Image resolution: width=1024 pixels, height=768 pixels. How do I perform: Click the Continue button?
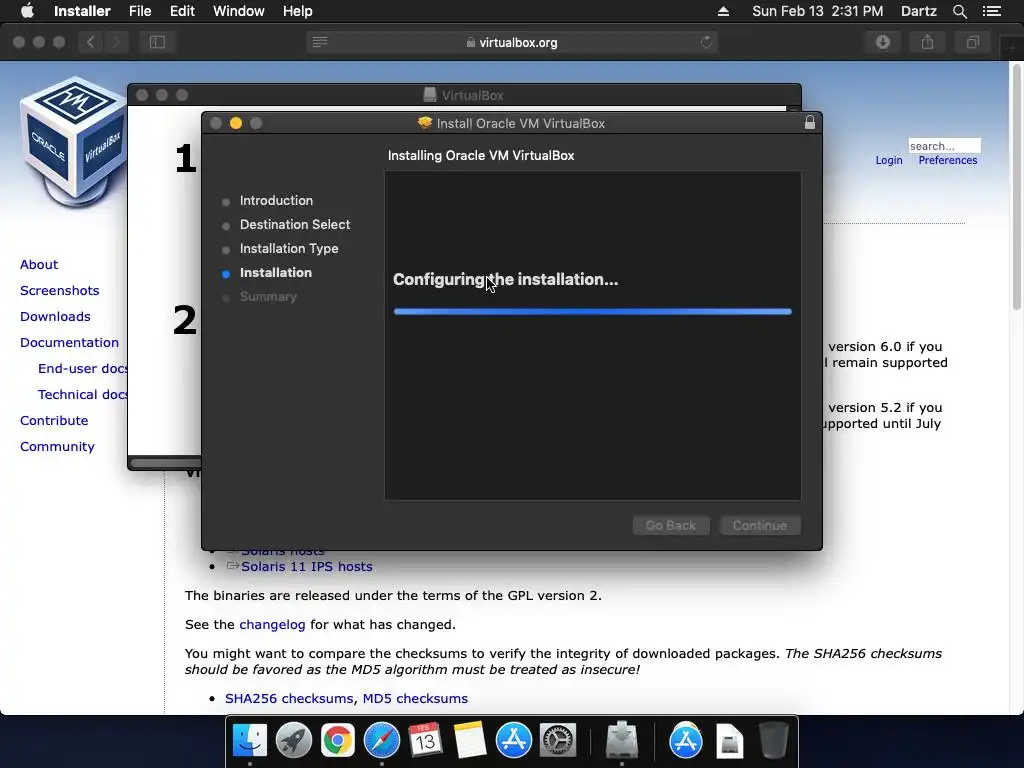[x=760, y=525]
